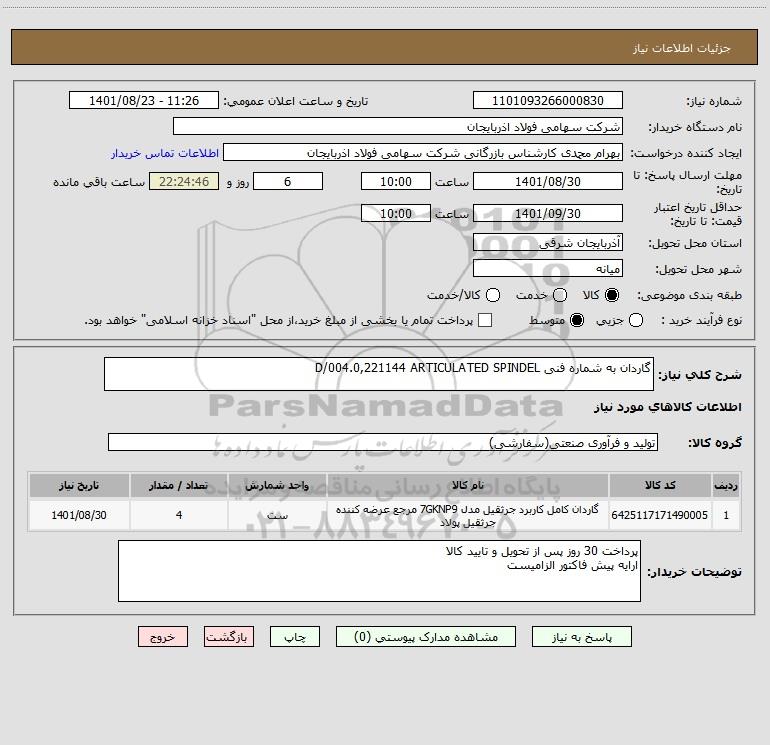Click the نام کالا column header
This screenshot has width=770, height=745.
point(468,486)
